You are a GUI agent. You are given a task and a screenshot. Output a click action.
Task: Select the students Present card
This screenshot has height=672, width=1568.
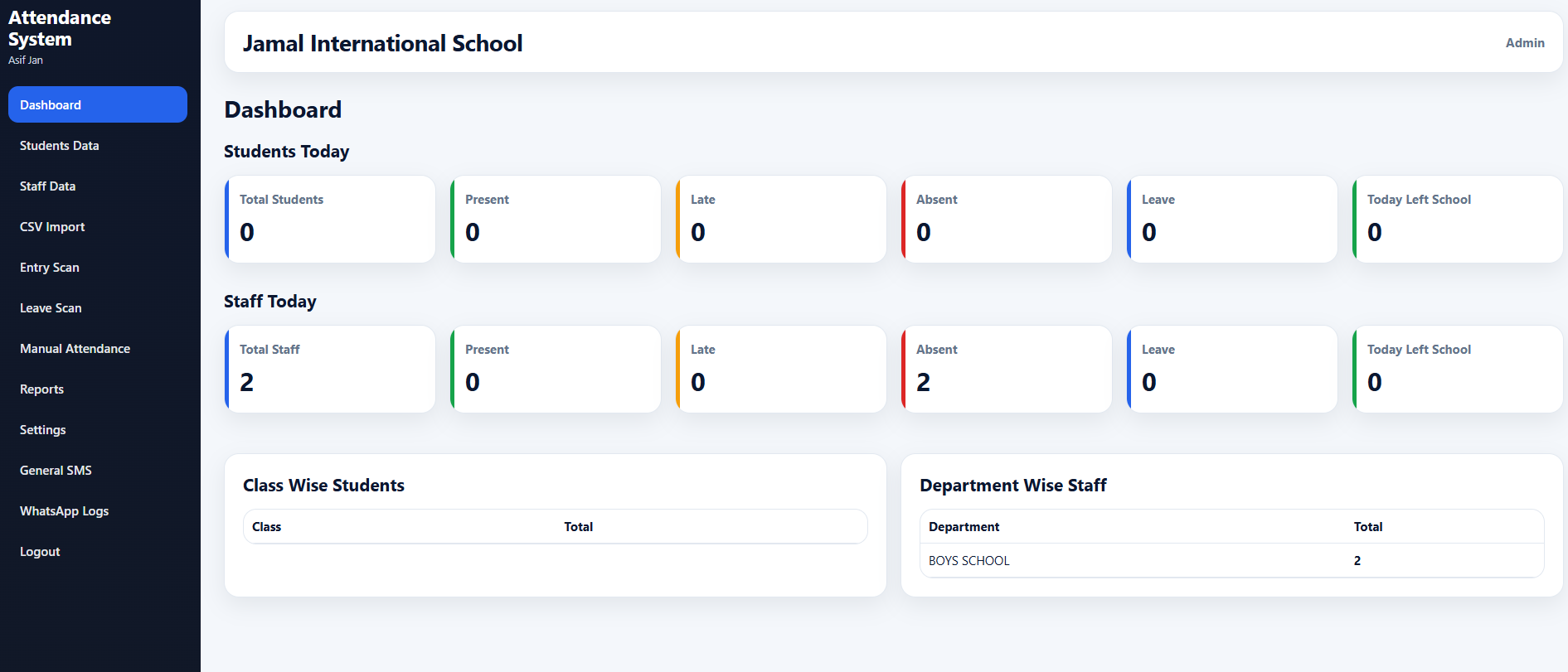click(x=556, y=219)
